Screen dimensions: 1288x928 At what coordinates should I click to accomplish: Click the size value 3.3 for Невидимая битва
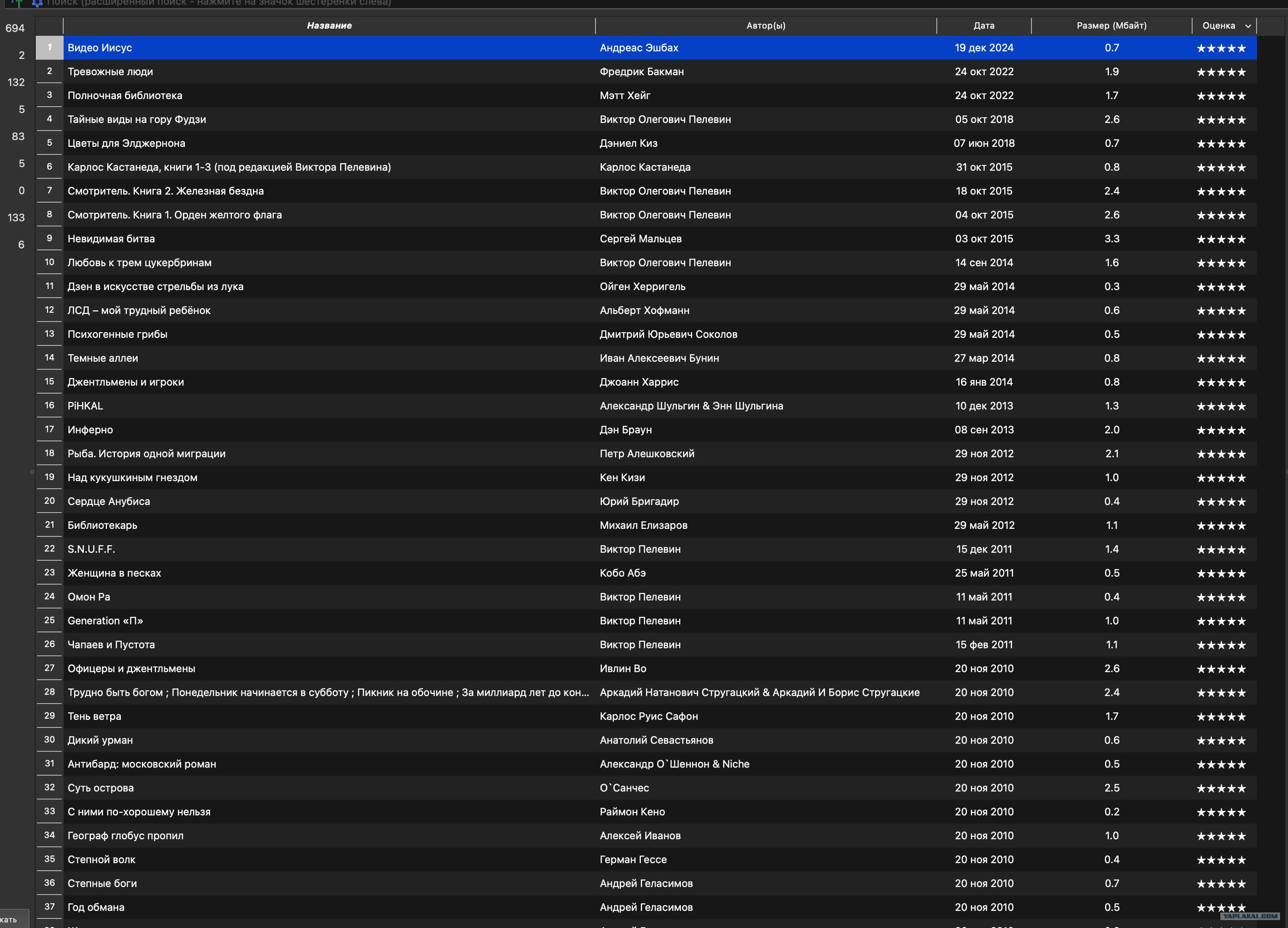click(1111, 239)
